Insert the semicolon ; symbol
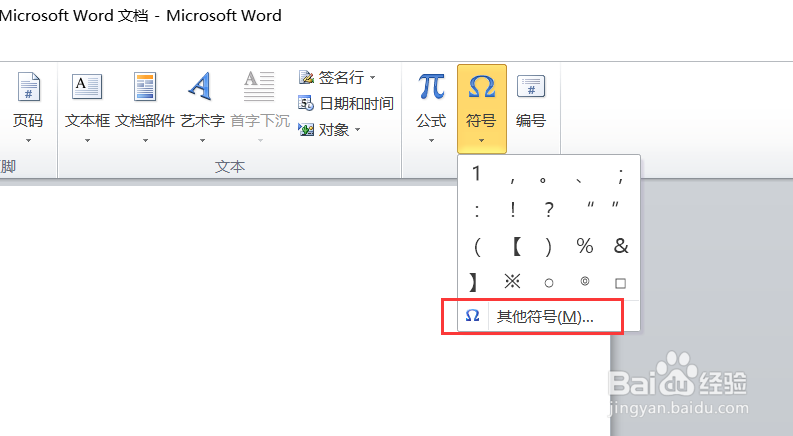Screen dimensions: 793x436 (x=621, y=176)
